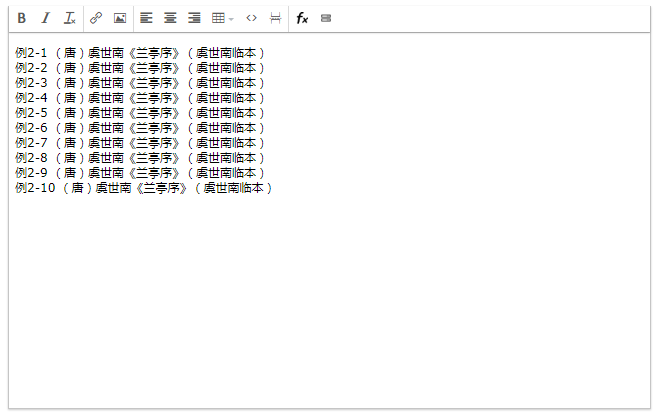The height and width of the screenshot is (417, 658).
Task: Click in the empty editor area below the text
Action: (x=330, y=300)
